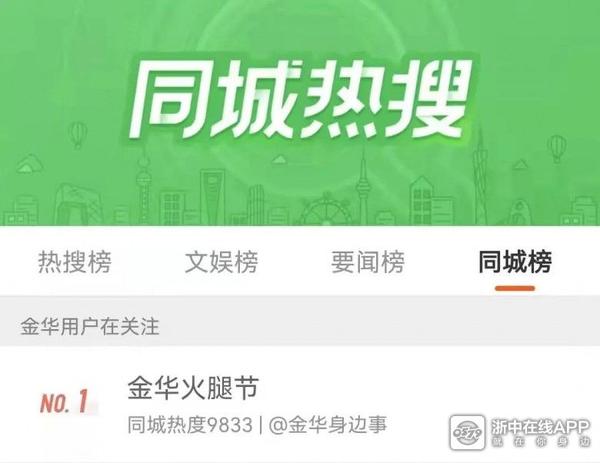Image resolution: width=600 pixels, height=463 pixels.
Task: Click the 同城热度9833 heat score
Action: pos(190,425)
